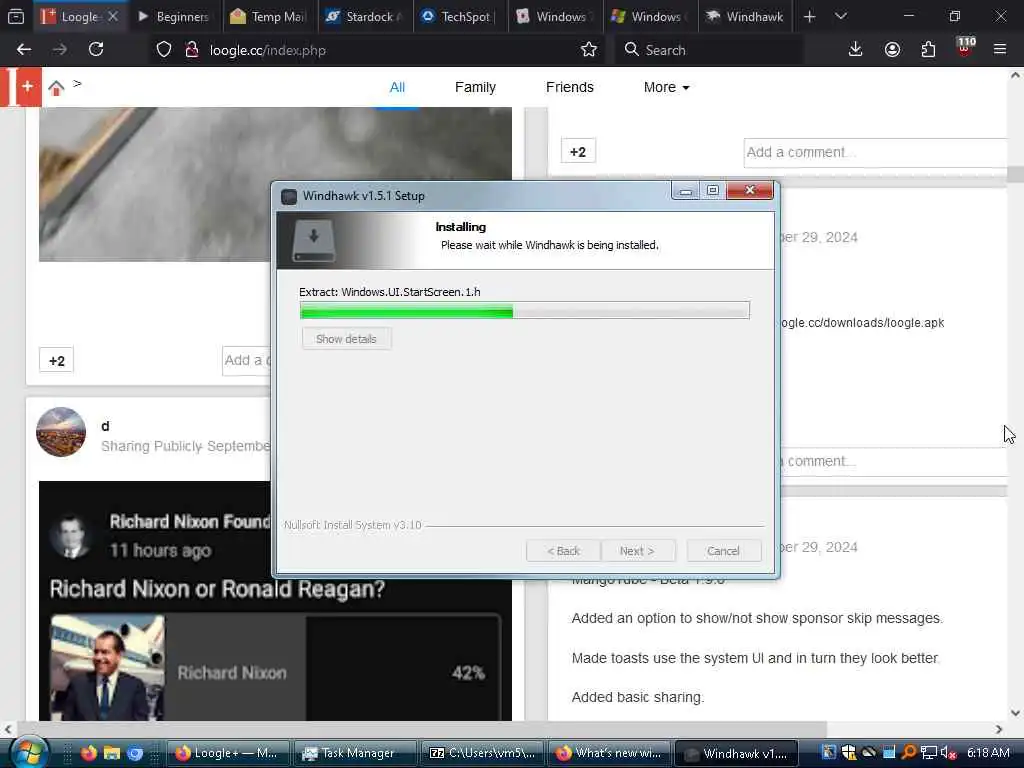
Task: Open user d's profile avatar
Action: tap(61, 432)
